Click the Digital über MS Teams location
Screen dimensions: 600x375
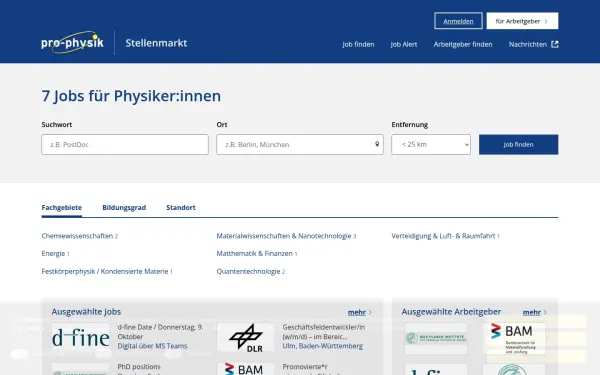(152, 346)
